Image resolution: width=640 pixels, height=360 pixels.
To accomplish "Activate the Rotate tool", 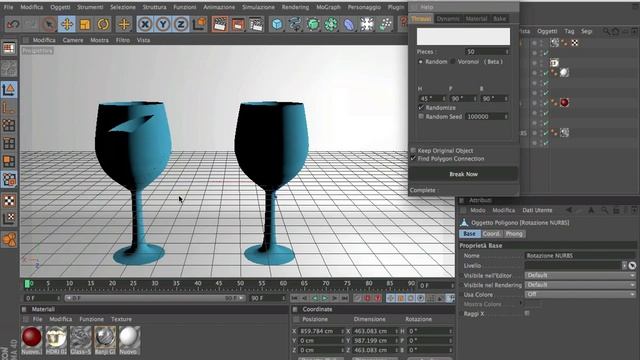I will point(104,24).
